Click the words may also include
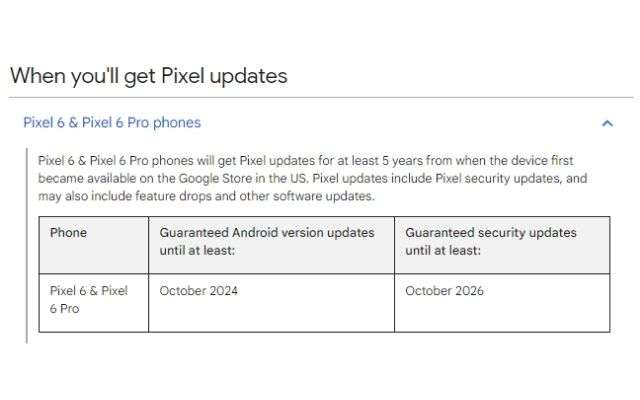This screenshot has height=400, width=640. click(75, 196)
